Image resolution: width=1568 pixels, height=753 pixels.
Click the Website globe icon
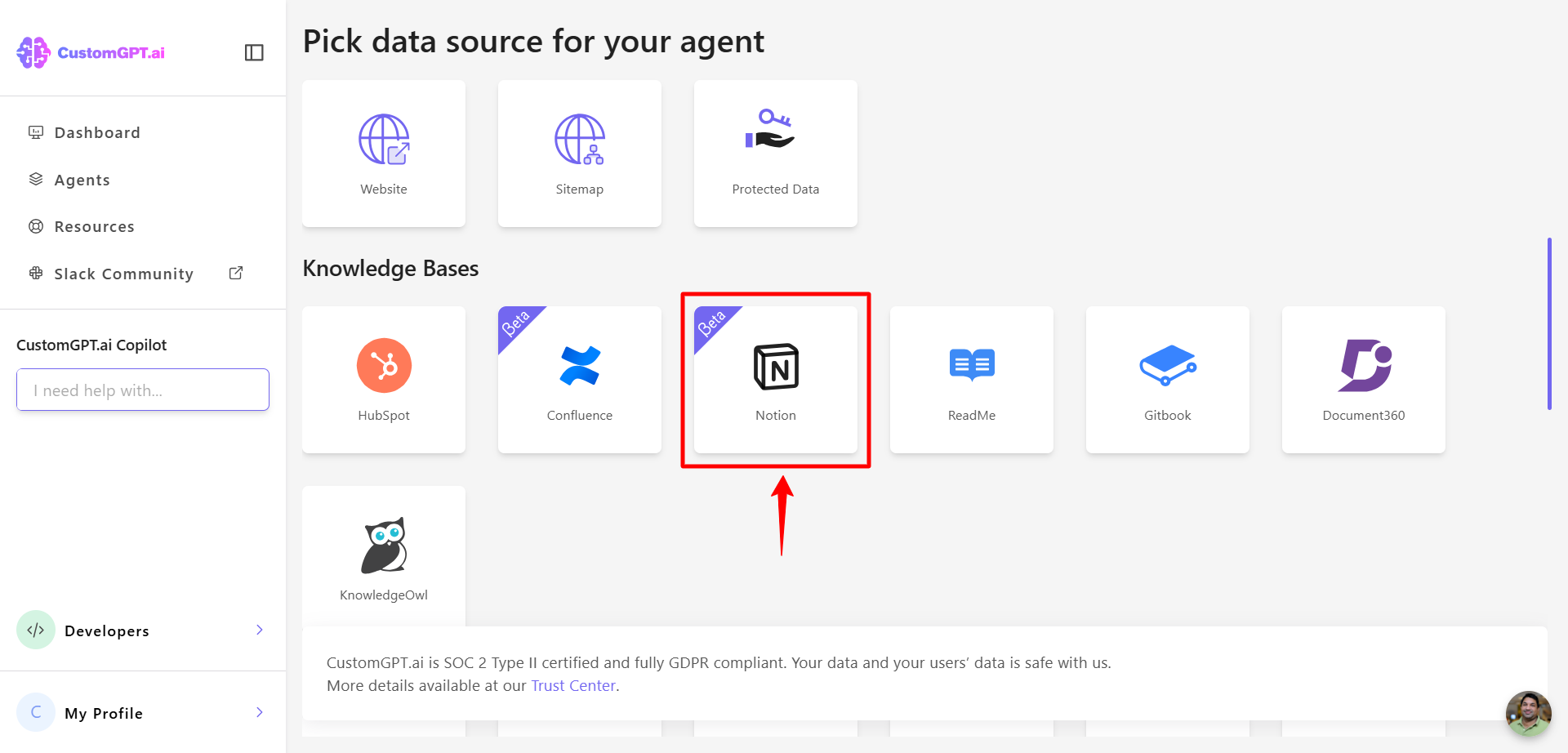click(384, 139)
